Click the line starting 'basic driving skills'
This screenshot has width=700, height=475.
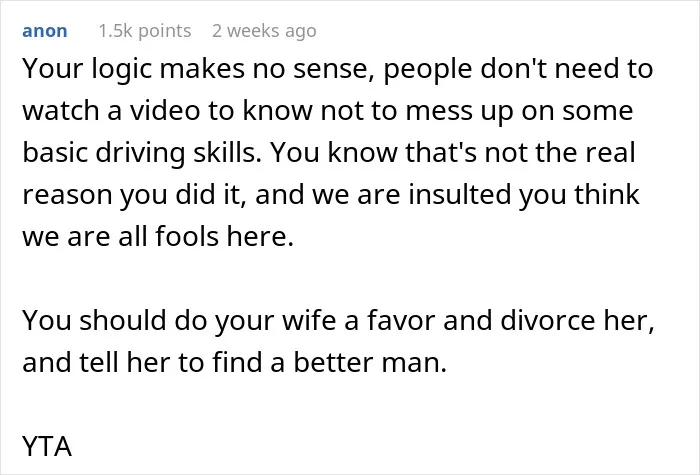[x=329, y=153]
